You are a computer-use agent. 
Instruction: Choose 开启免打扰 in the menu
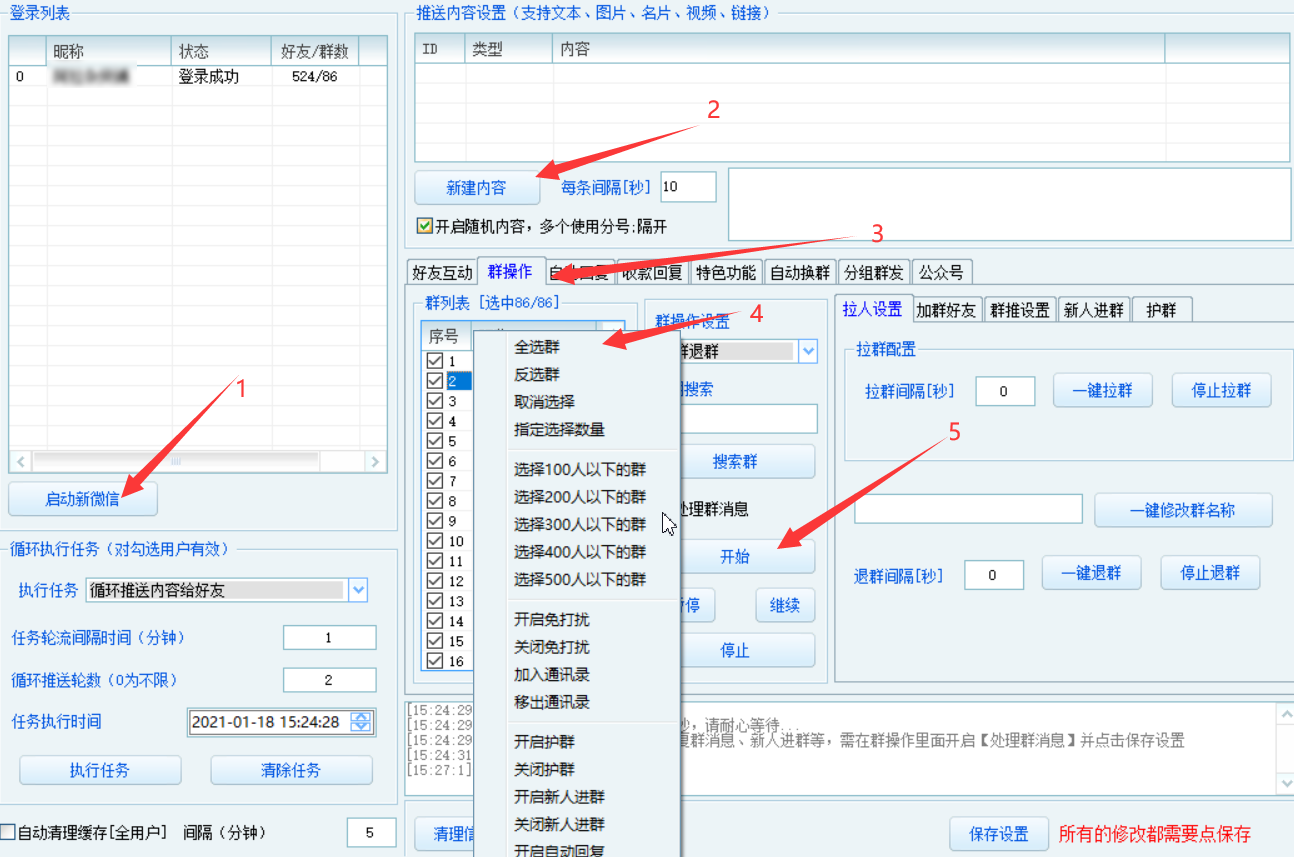552,620
